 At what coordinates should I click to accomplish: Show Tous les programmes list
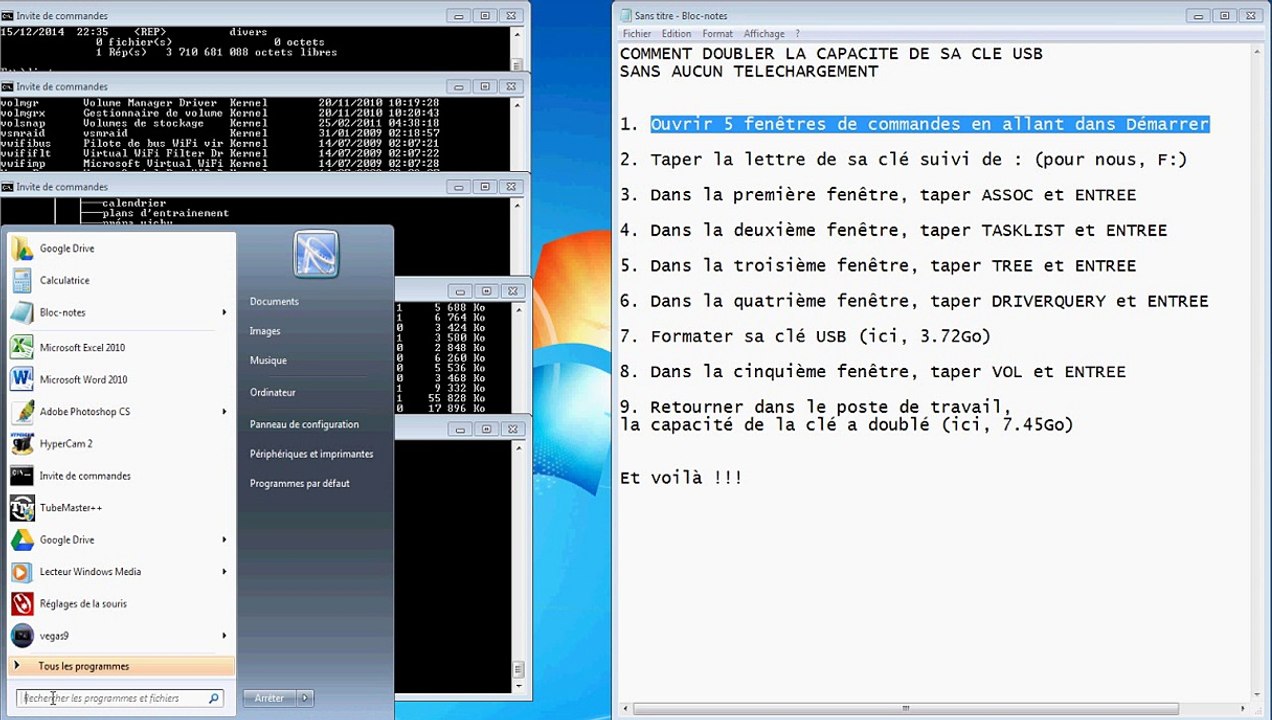84,667
